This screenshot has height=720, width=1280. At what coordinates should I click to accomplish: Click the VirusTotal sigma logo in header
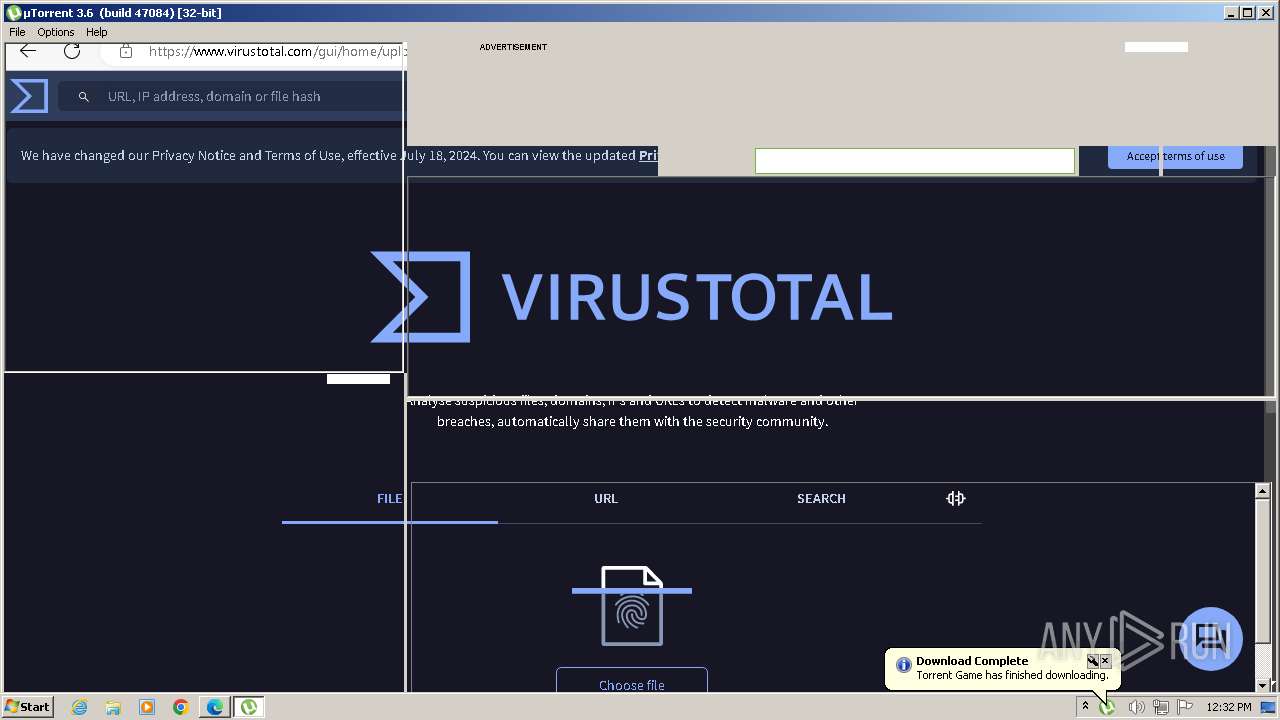(x=29, y=96)
